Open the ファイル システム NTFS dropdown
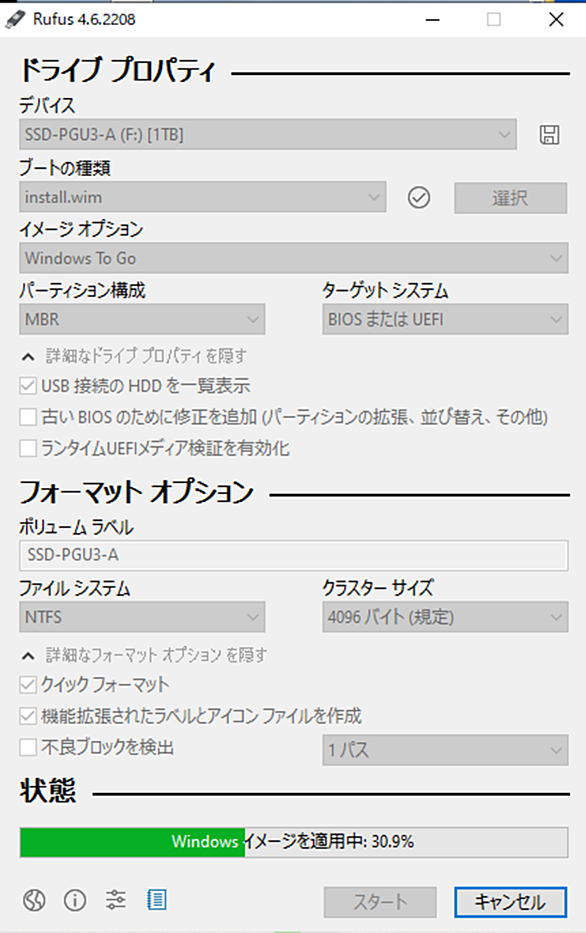The height and width of the screenshot is (933, 586). pyautogui.click(x=142, y=617)
